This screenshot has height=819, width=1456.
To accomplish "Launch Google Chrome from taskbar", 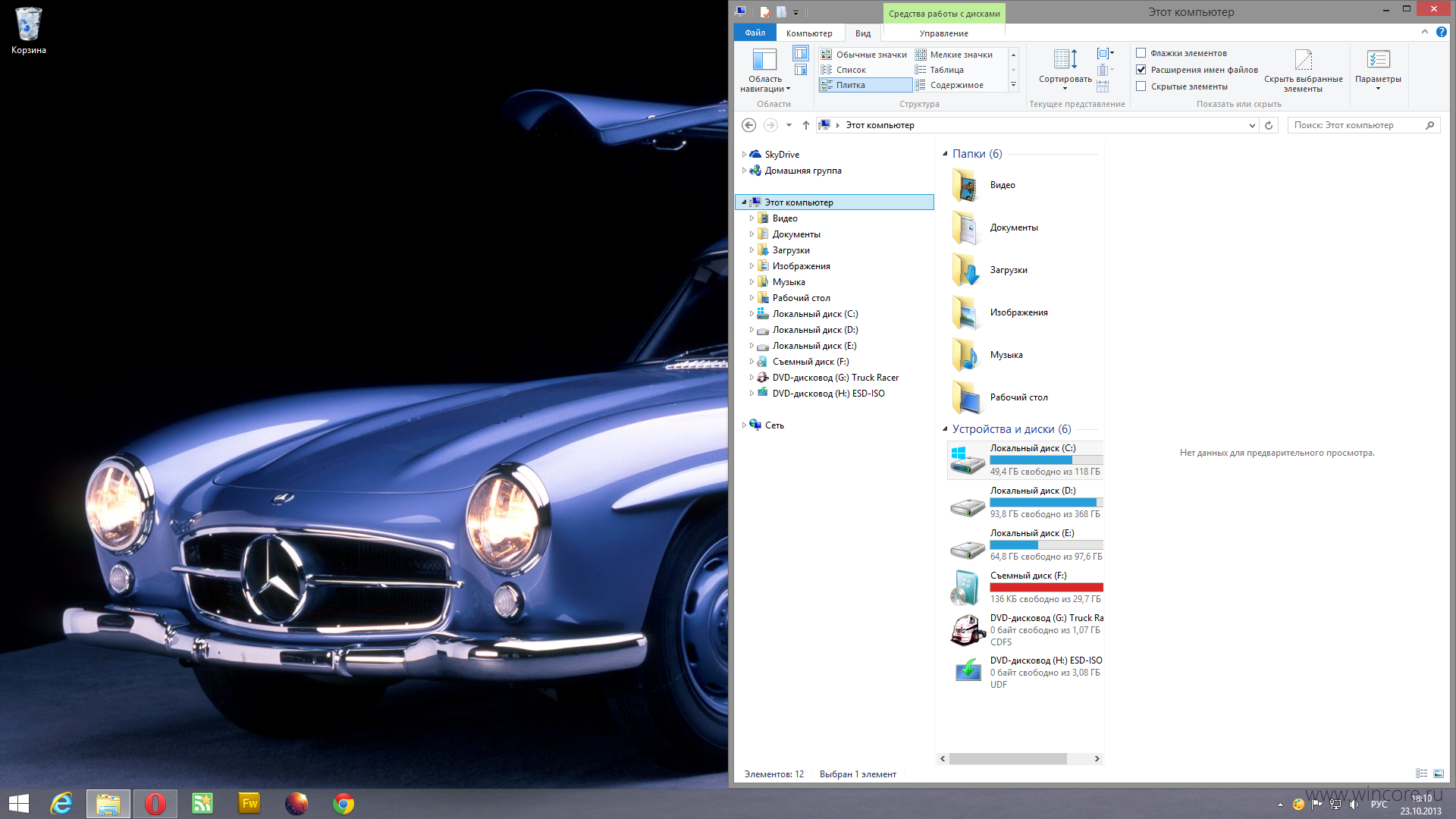I will pos(344,803).
